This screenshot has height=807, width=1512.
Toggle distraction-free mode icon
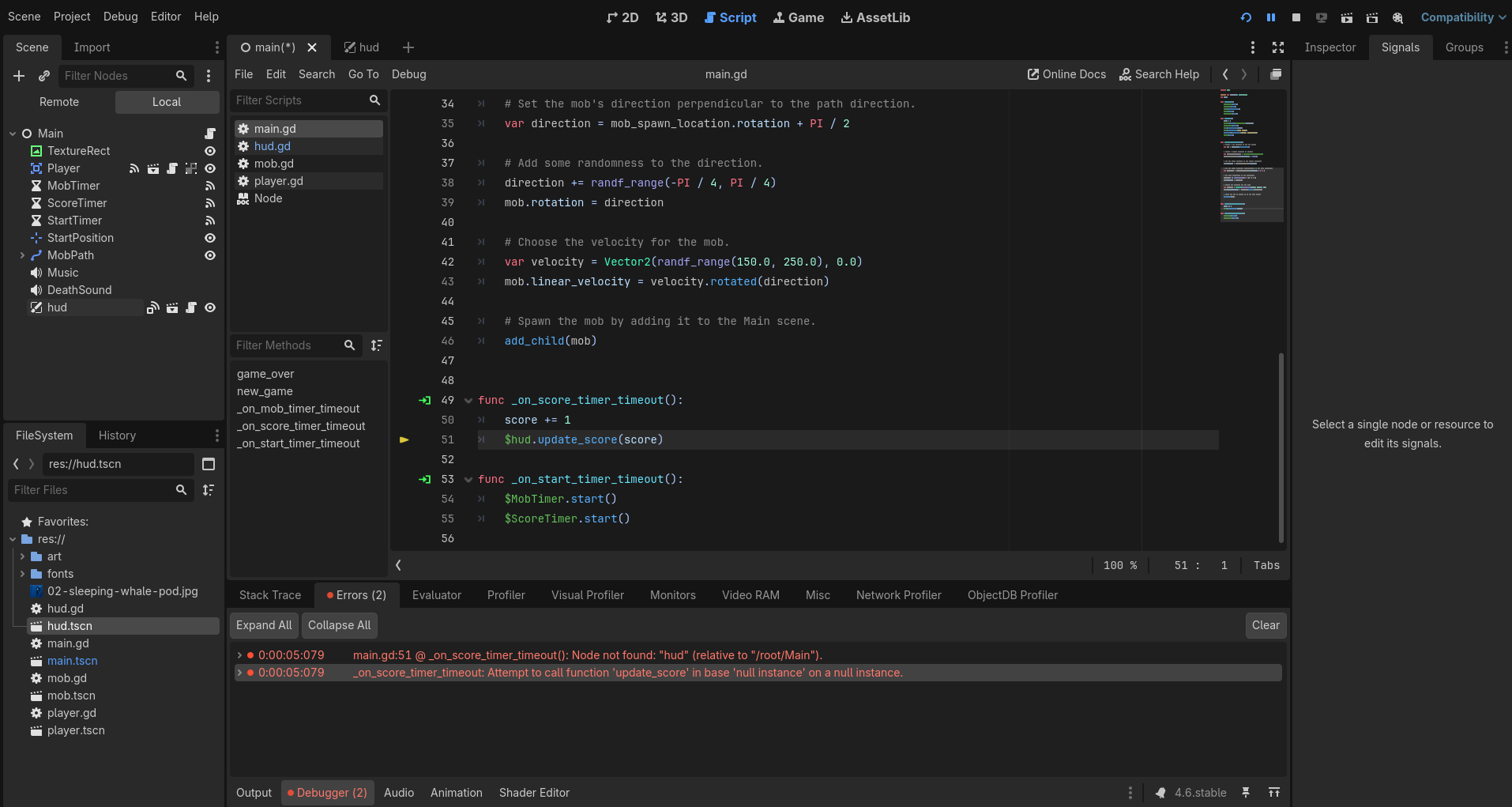pyautogui.click(x=1278, y=47)
